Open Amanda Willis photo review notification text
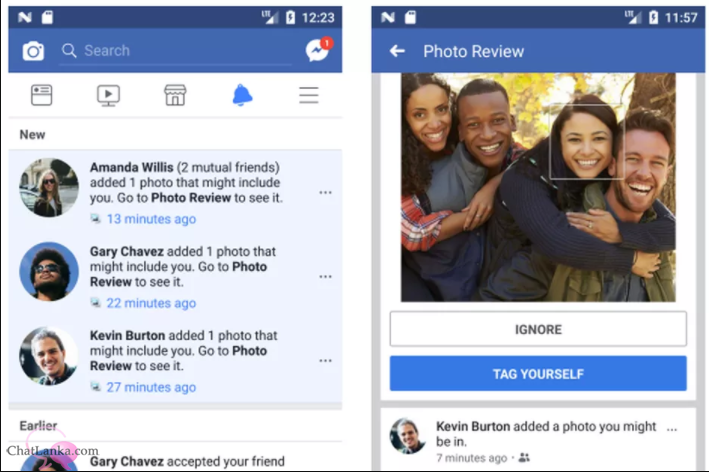The height and width of the screenshot is (472, 709). click(x=186, y=183)
